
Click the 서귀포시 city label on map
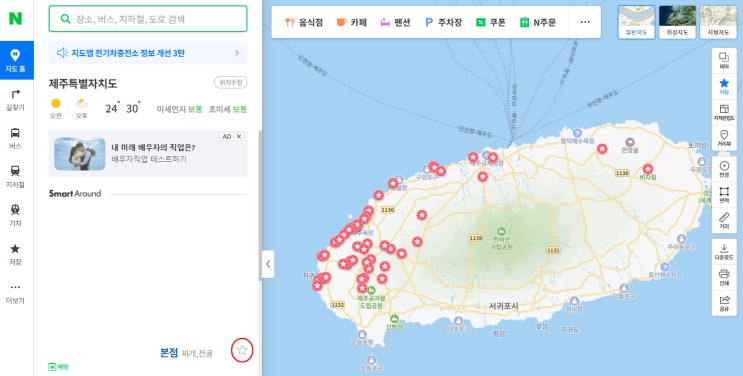(x=503, y=306)
